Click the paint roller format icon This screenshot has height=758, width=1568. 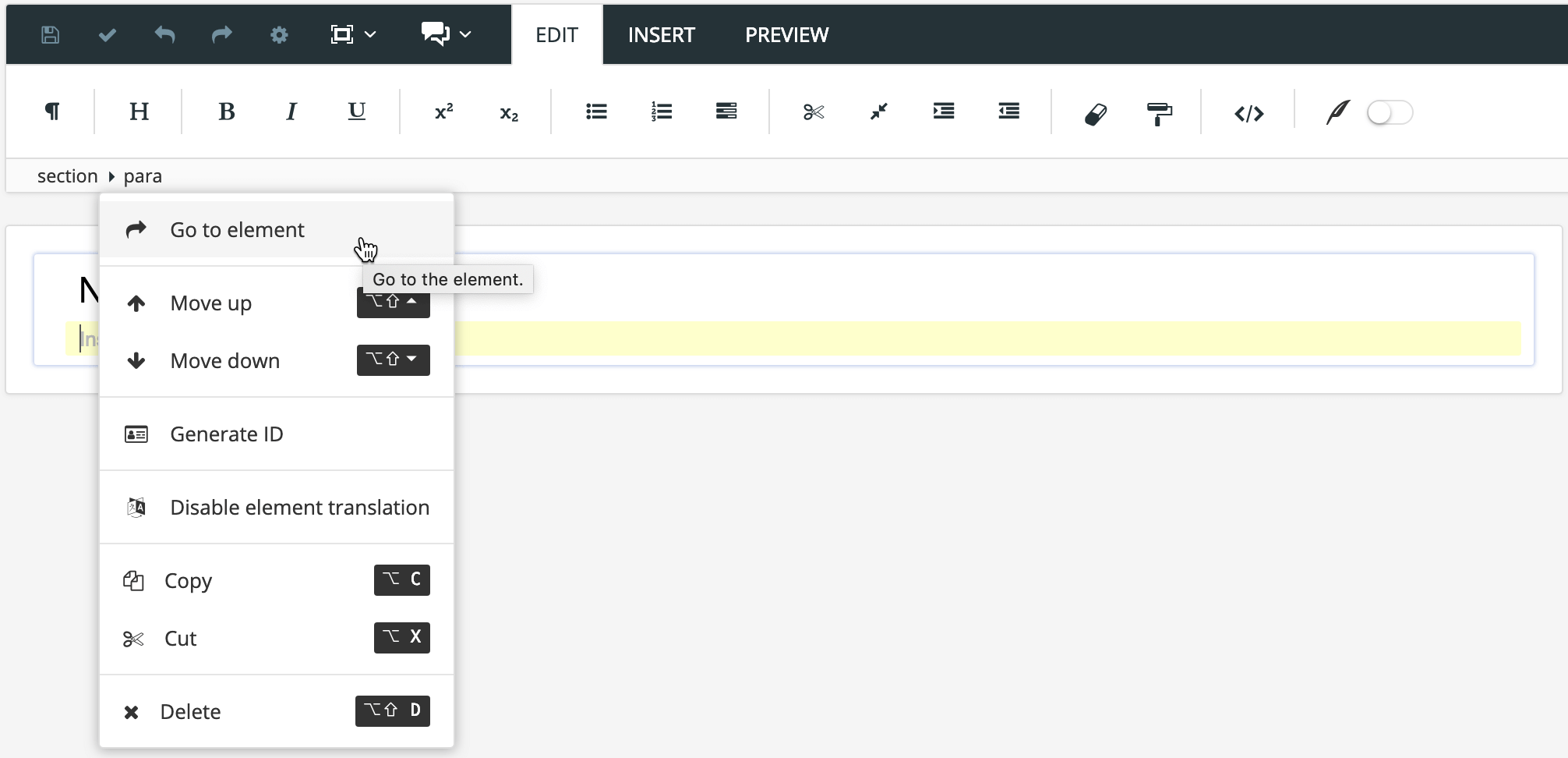click(1159, 114)
